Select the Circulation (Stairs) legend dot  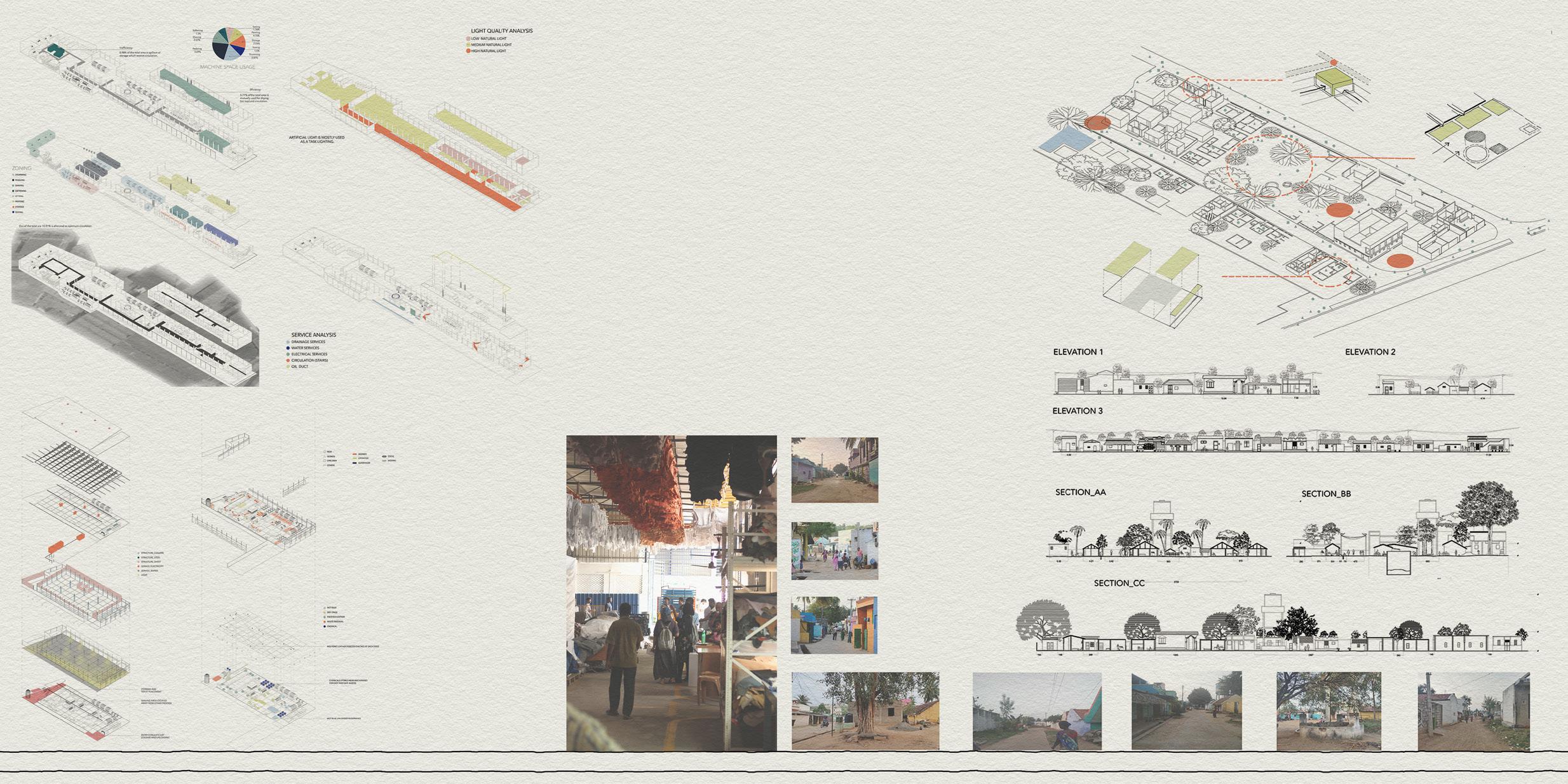coord(288,360)
